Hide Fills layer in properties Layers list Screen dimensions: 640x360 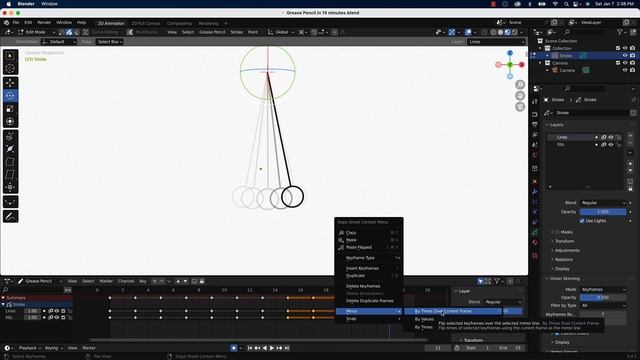tap(611, 144)
